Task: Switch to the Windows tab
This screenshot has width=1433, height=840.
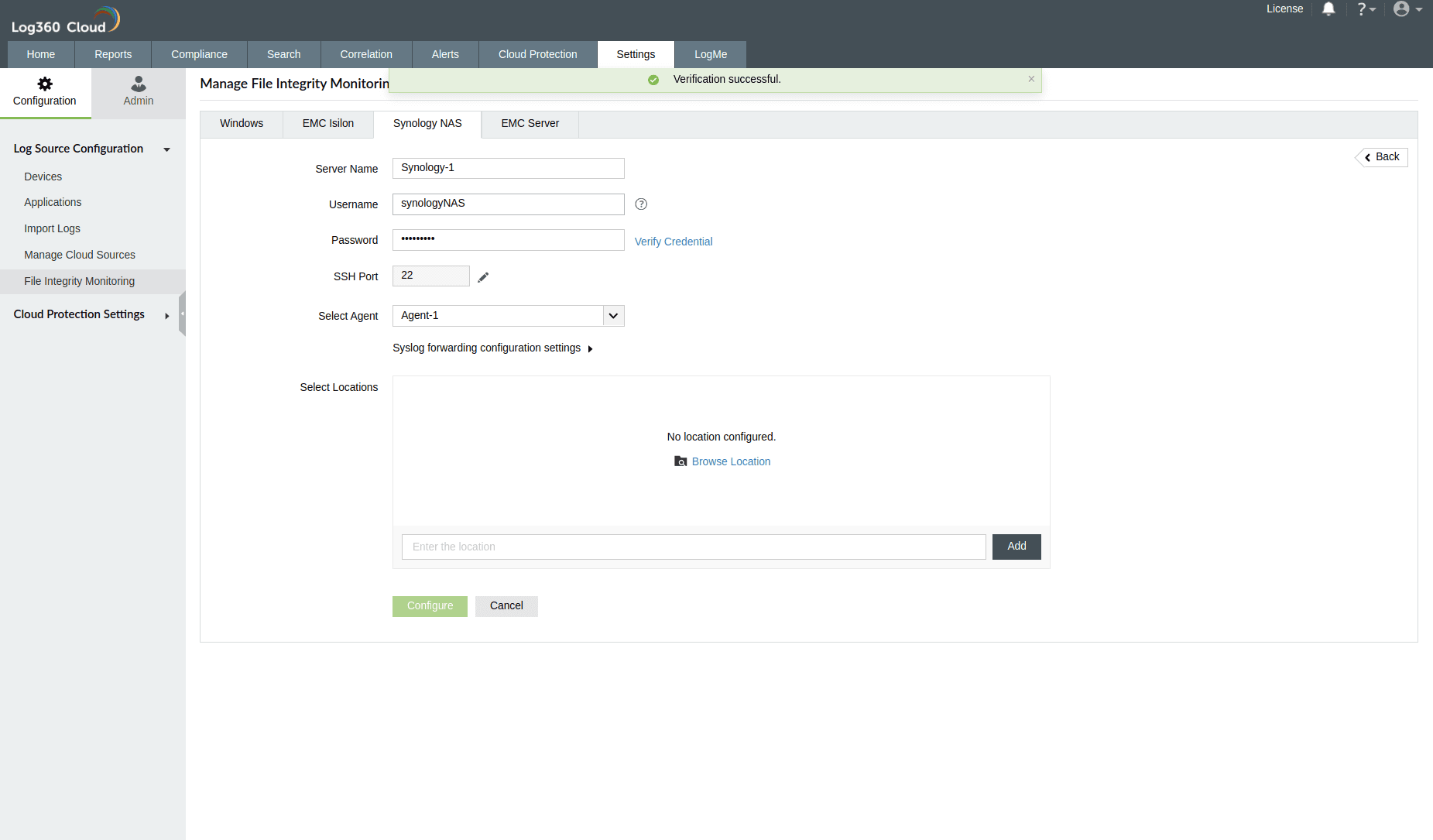Action: pos(242,124)
